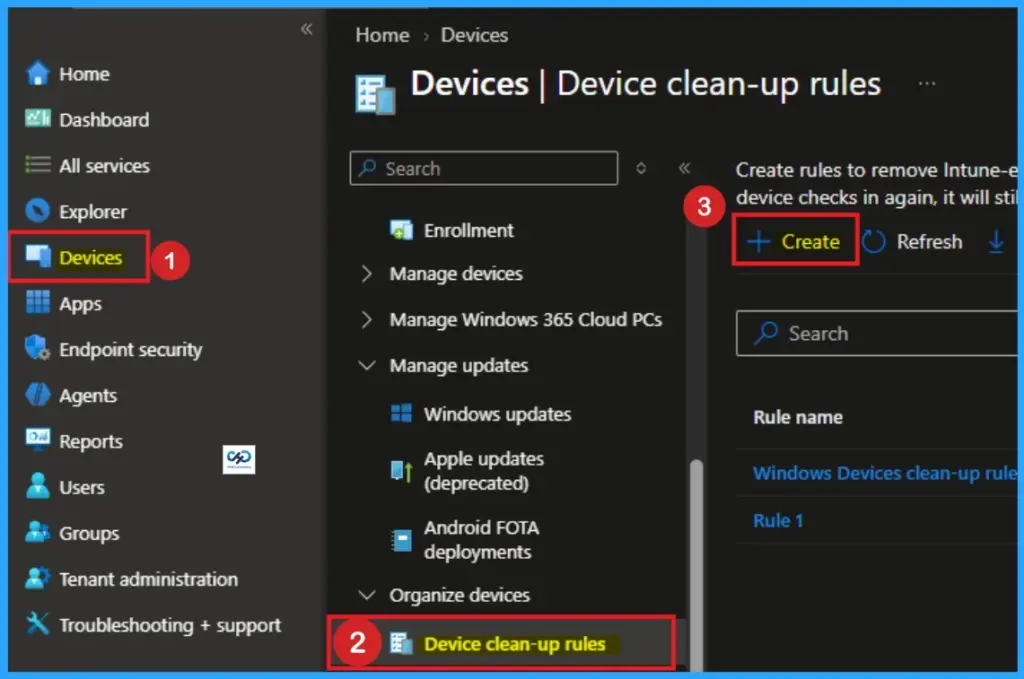The image size is (1024, 679).
Task: Click the Apple updates (deprecated) icon
Action: pyautogui.click(x=401, y=470)
